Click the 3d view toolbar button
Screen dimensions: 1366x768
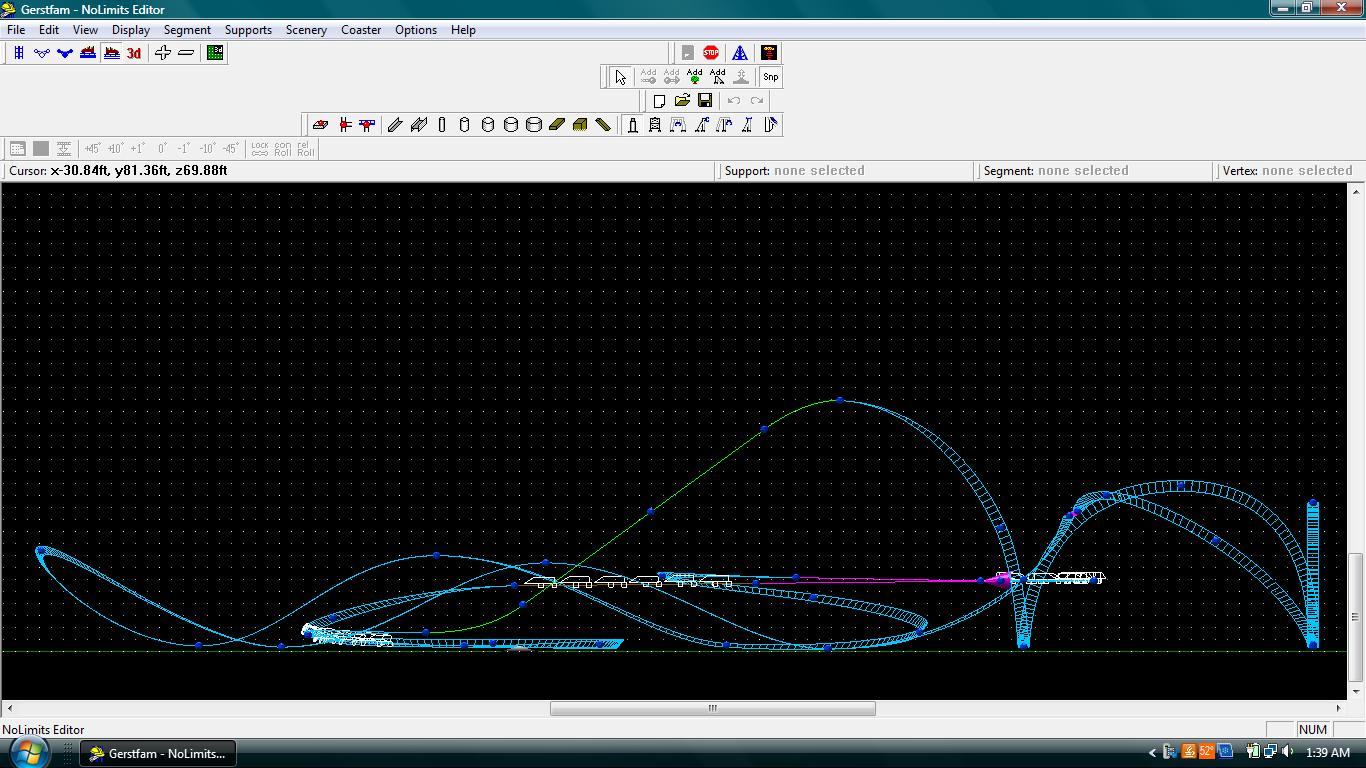click(x=133, y=53)
